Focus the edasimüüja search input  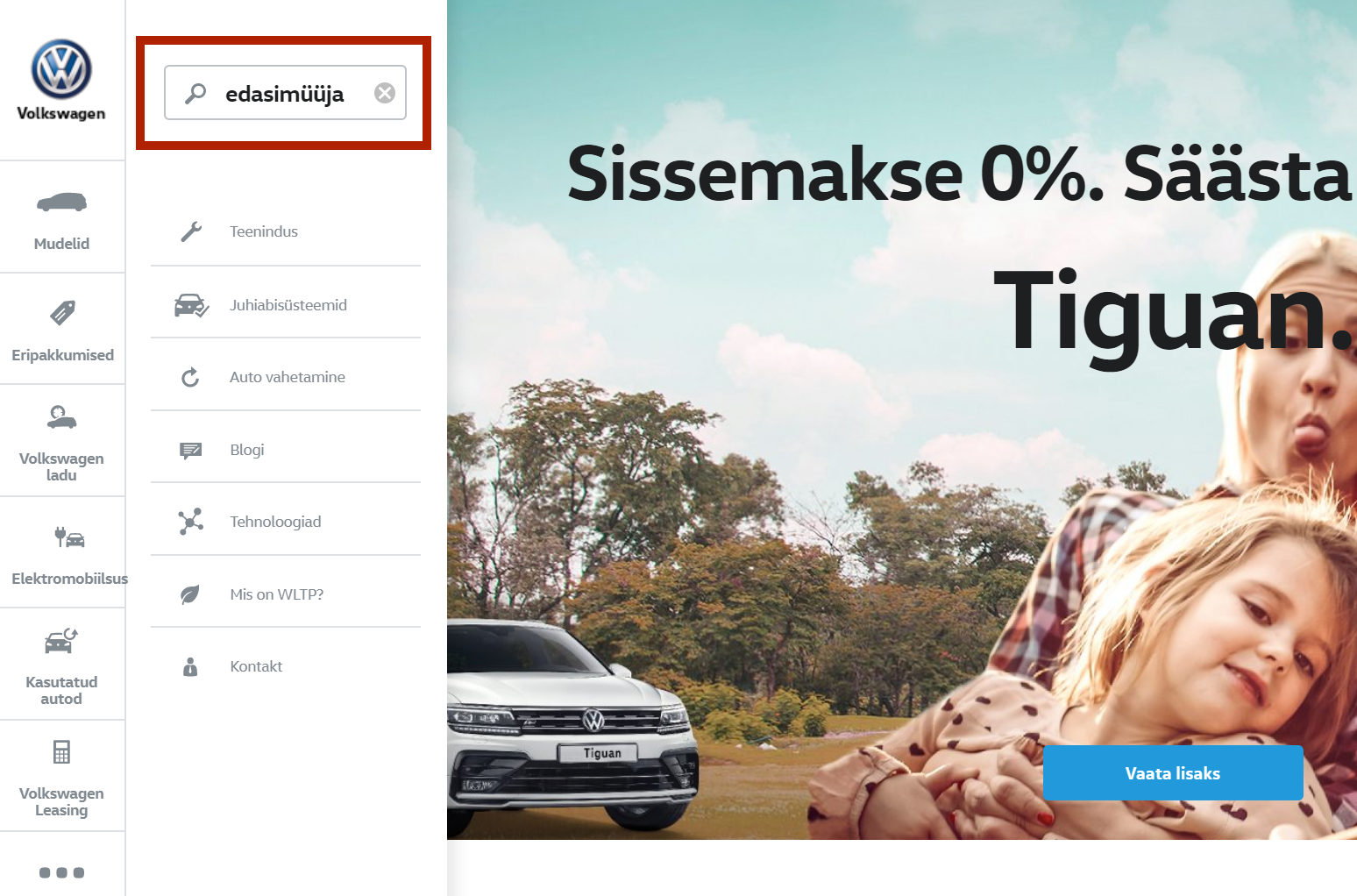(x=286, y=93)
